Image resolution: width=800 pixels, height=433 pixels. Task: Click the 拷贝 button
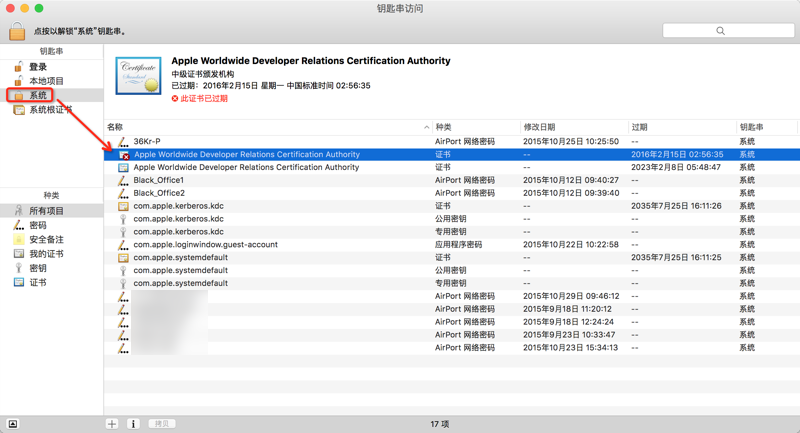[162, 424]
